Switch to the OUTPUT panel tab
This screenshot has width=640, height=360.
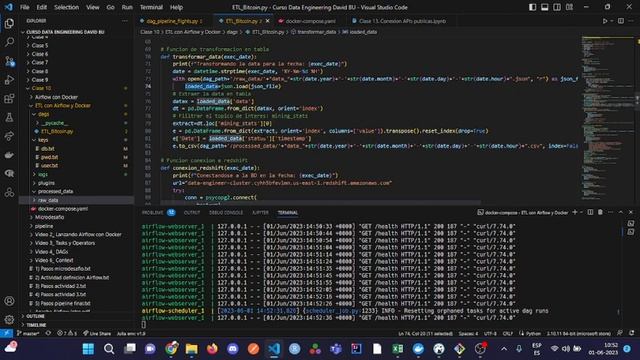tap(191, 213)
